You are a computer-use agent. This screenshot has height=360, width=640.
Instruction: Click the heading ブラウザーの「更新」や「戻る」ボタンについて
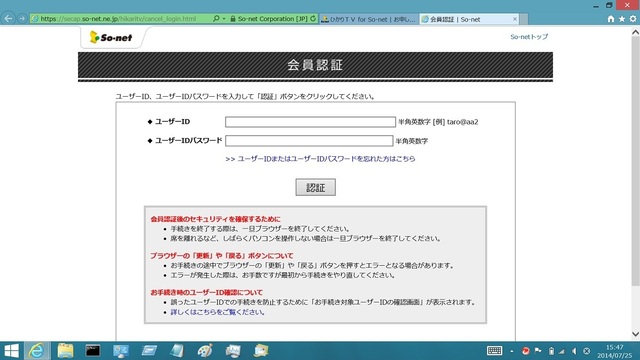tap(222, 256)
